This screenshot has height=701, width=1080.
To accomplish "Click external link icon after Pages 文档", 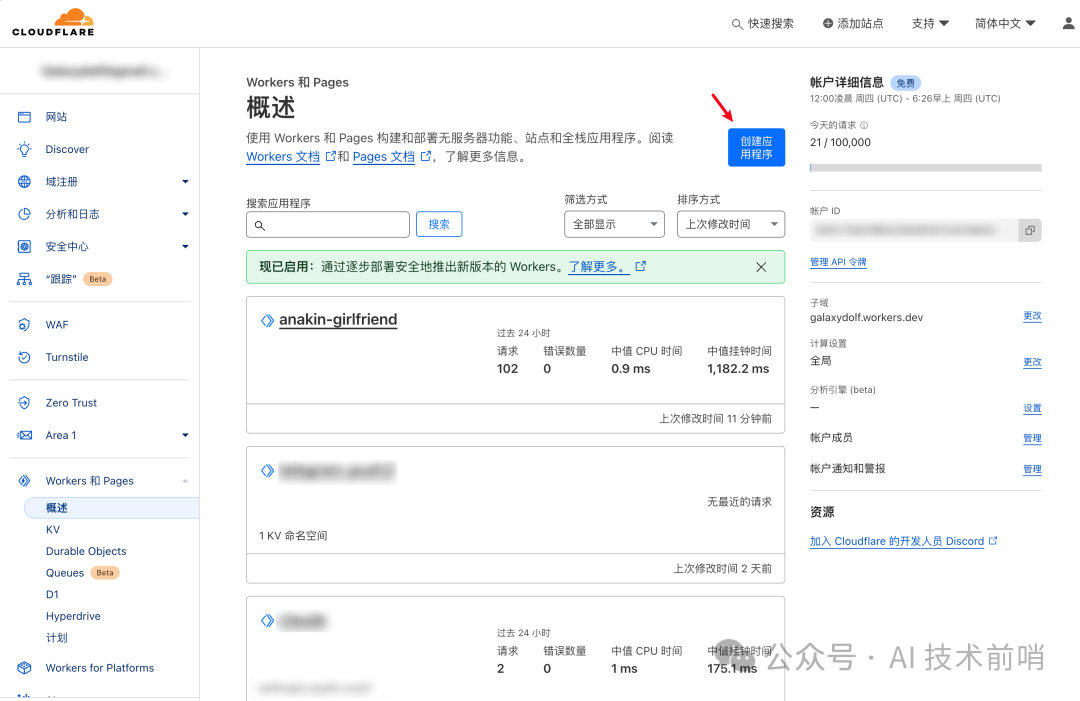I will coord(426,156).
